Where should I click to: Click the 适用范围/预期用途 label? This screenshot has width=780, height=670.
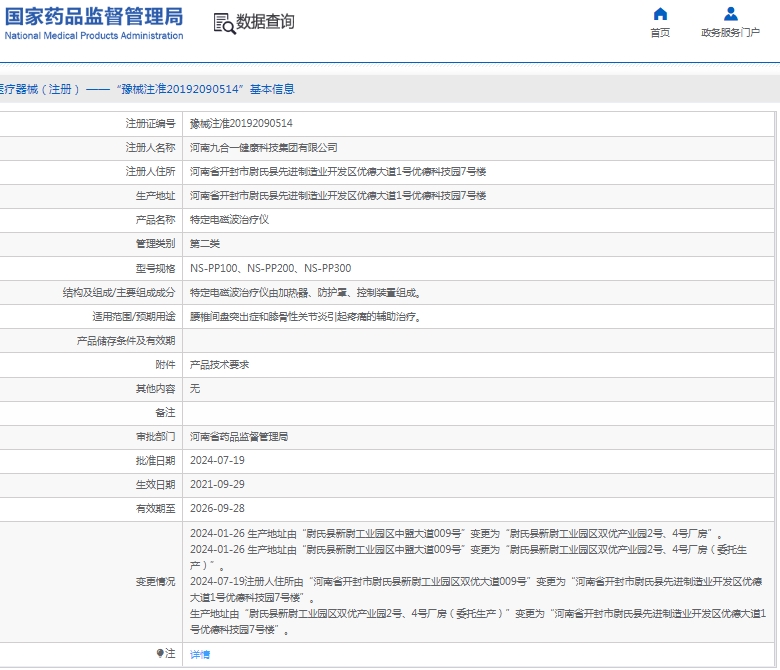click(134, 316)
